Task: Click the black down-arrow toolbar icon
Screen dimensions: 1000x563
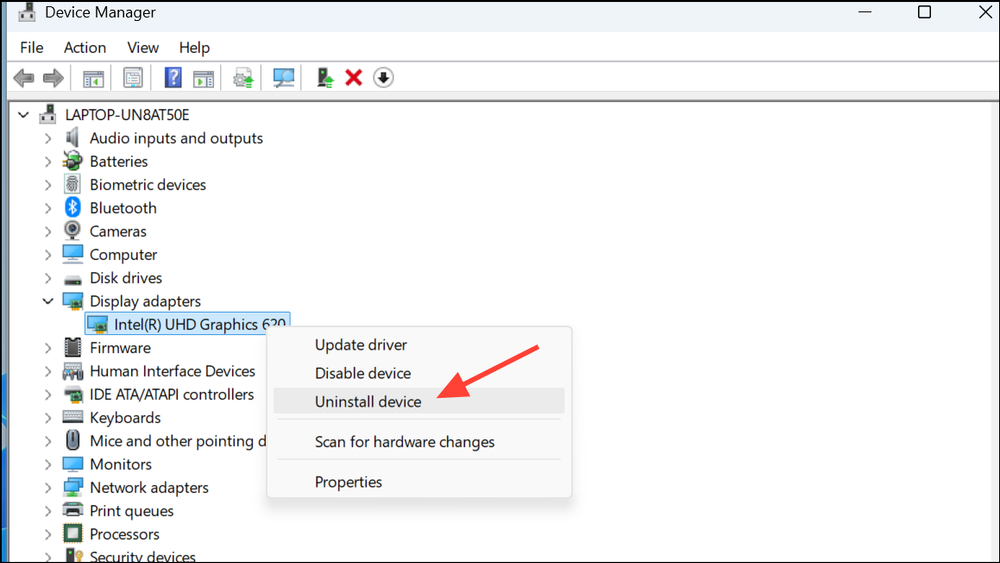Action: pos(383,78)
